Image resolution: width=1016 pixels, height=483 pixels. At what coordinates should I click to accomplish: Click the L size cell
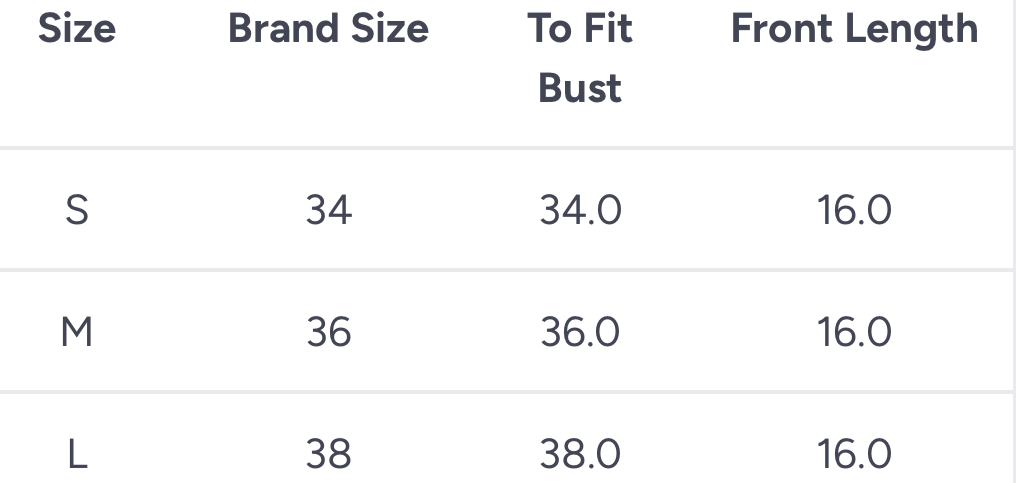pos(77,454)
